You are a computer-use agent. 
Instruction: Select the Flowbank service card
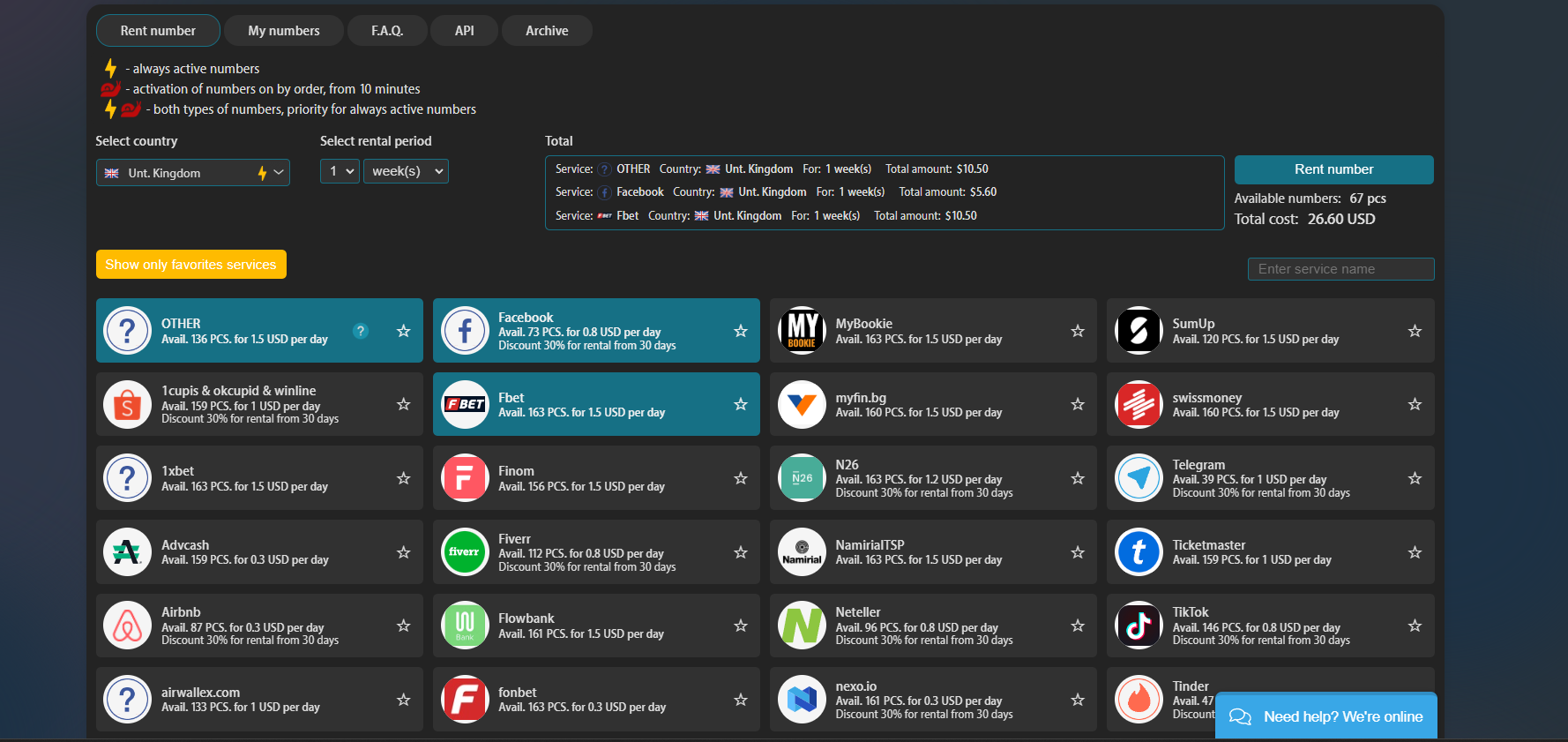pyautogui.click(x=597, y=626)
